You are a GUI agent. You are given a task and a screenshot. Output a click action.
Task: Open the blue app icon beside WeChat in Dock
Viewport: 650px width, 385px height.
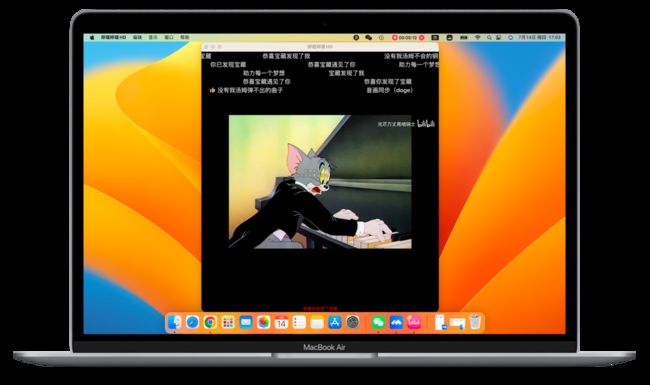point(396,322)
